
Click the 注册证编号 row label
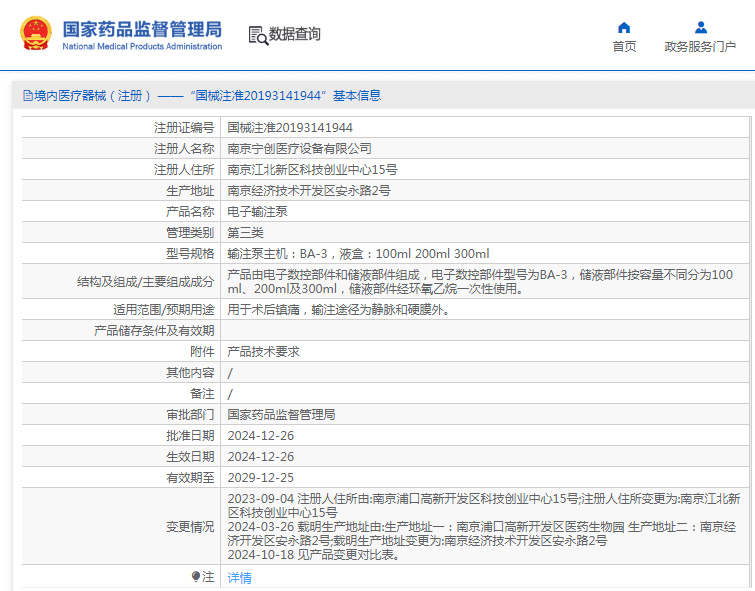click(x=184, y=128)
